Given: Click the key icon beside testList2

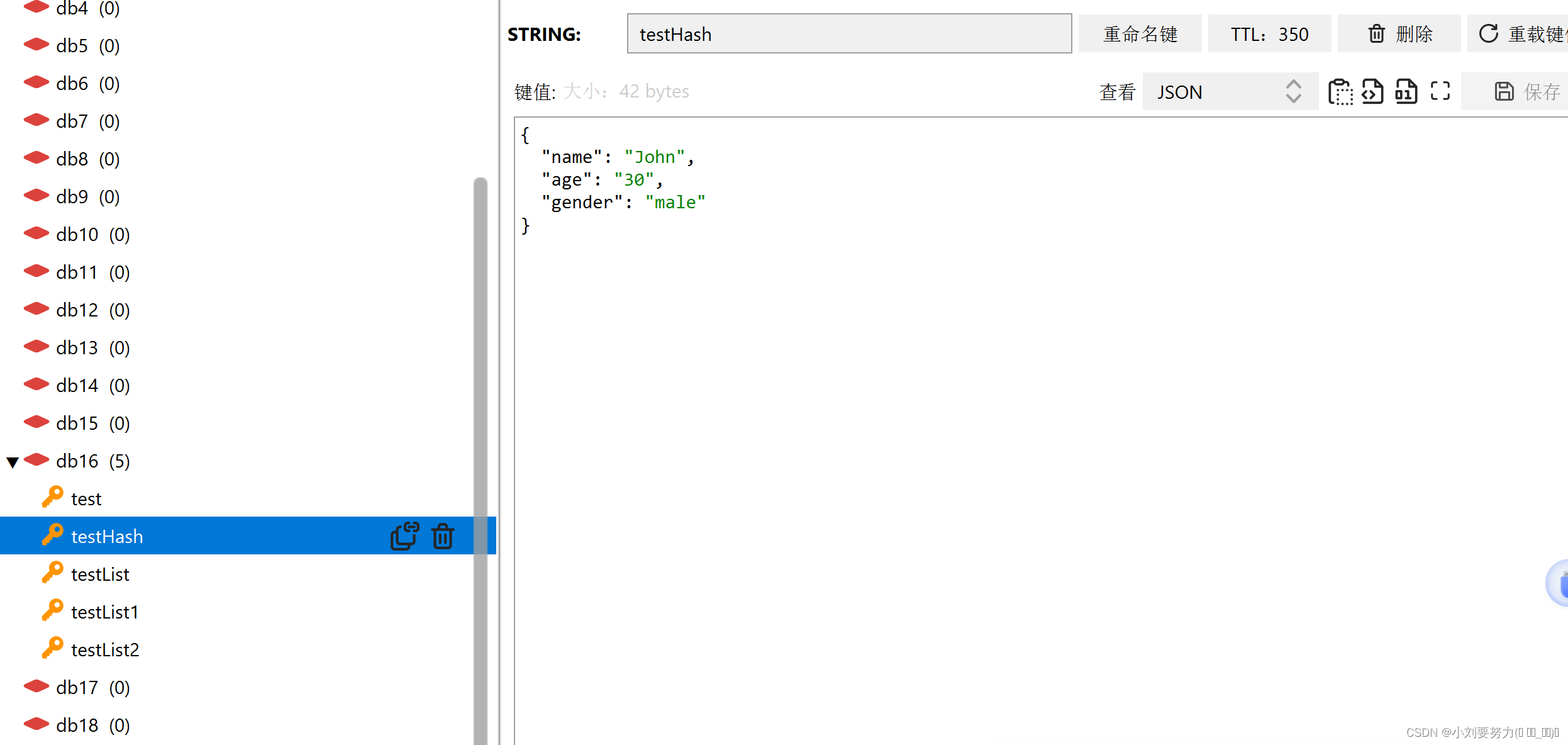Looking at the screenshot, I should click(x=53, y=648).
